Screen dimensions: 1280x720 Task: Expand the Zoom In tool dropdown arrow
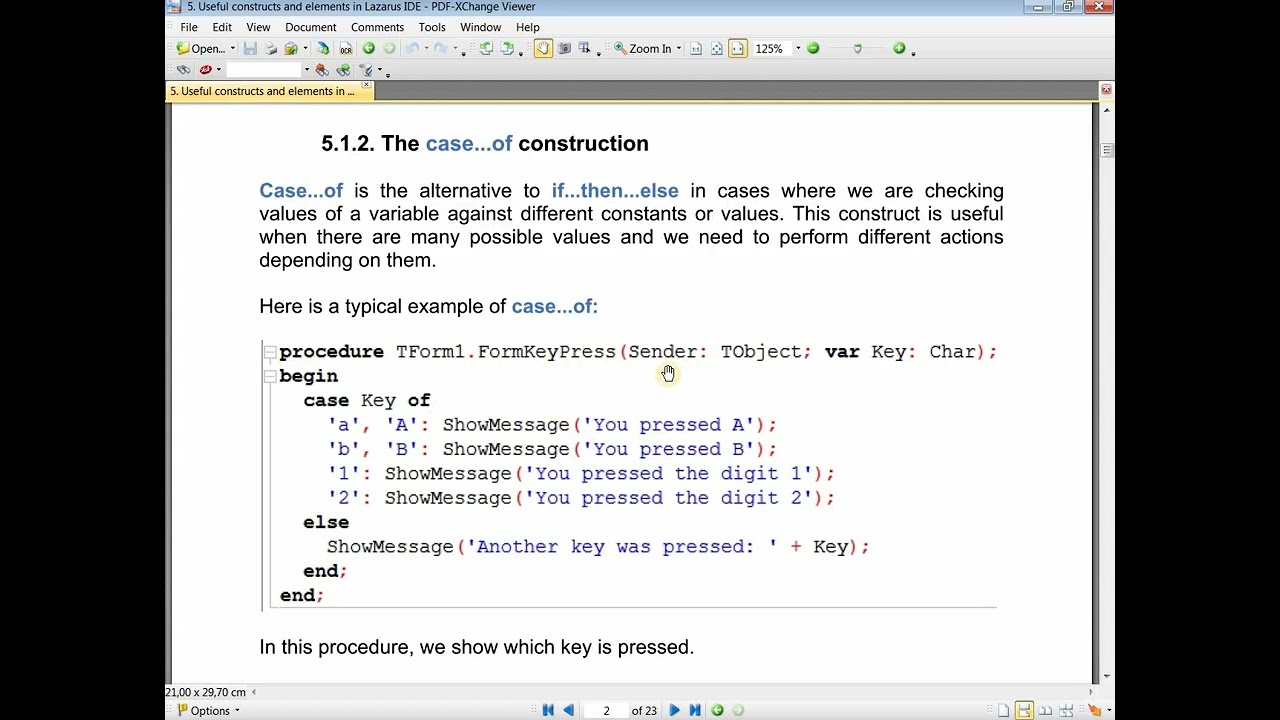(x=679, y=48)
